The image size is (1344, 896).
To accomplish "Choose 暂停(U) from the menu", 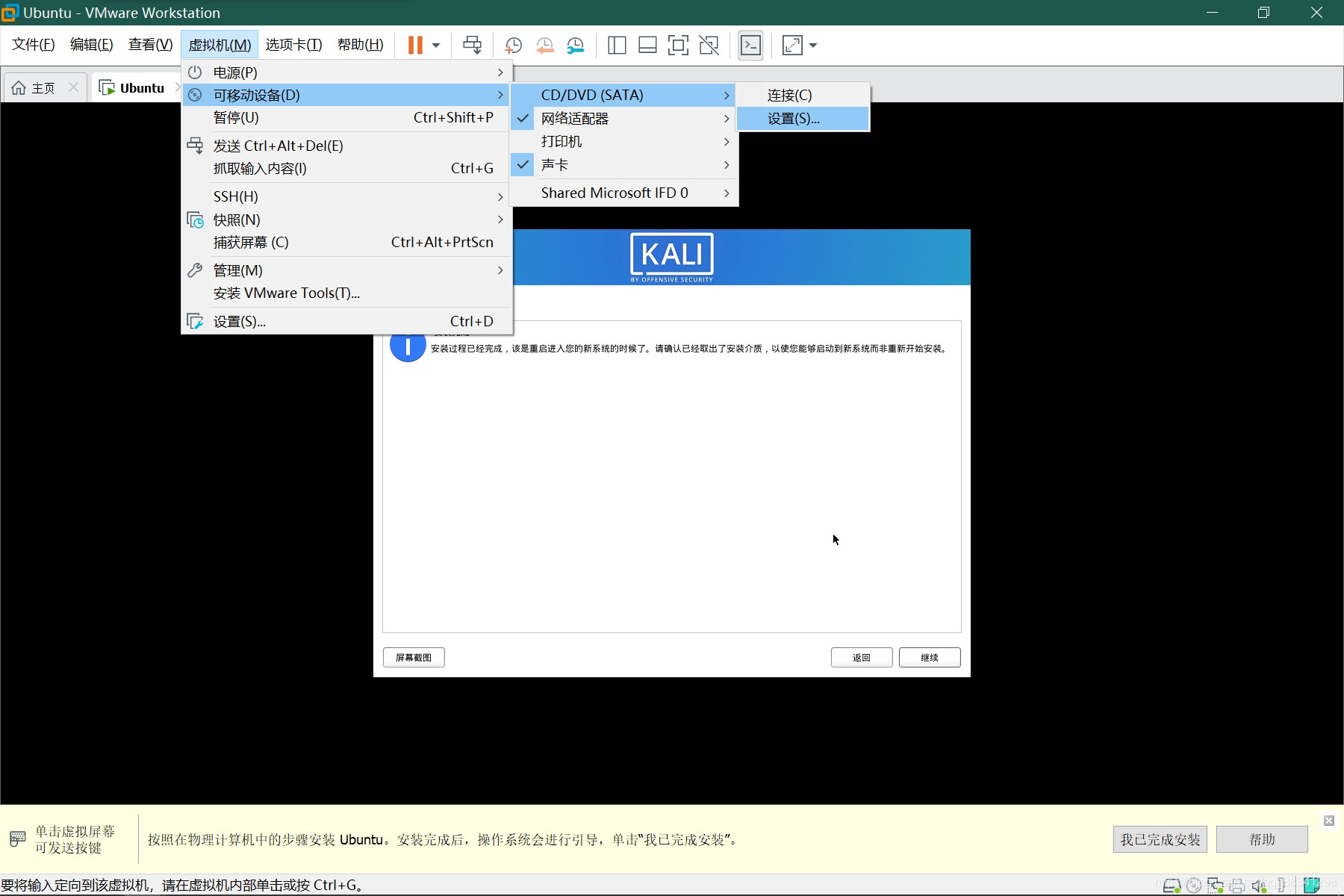I will [x=347, y=117].
